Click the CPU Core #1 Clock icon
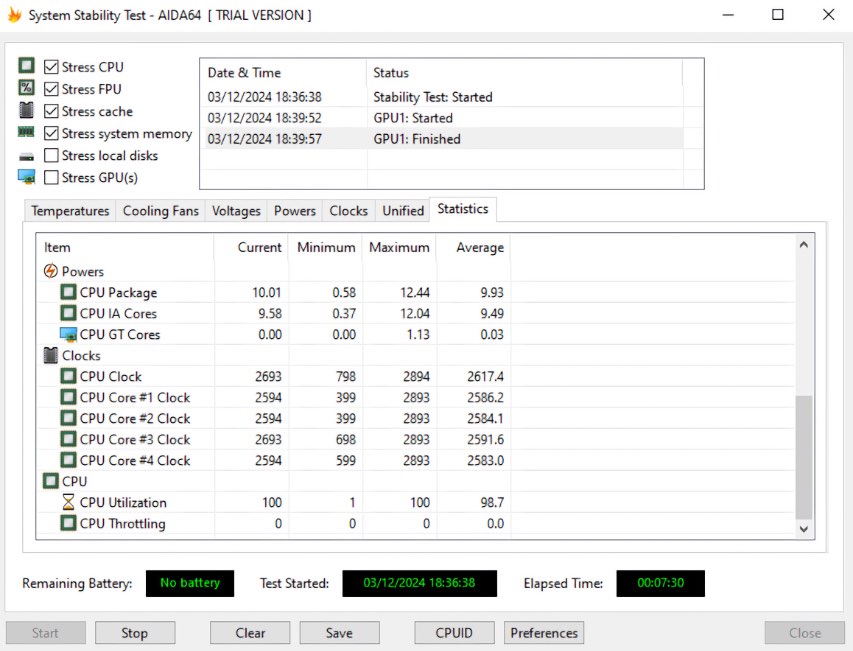This screenshot has width=853, height=651. click(68, 397)
